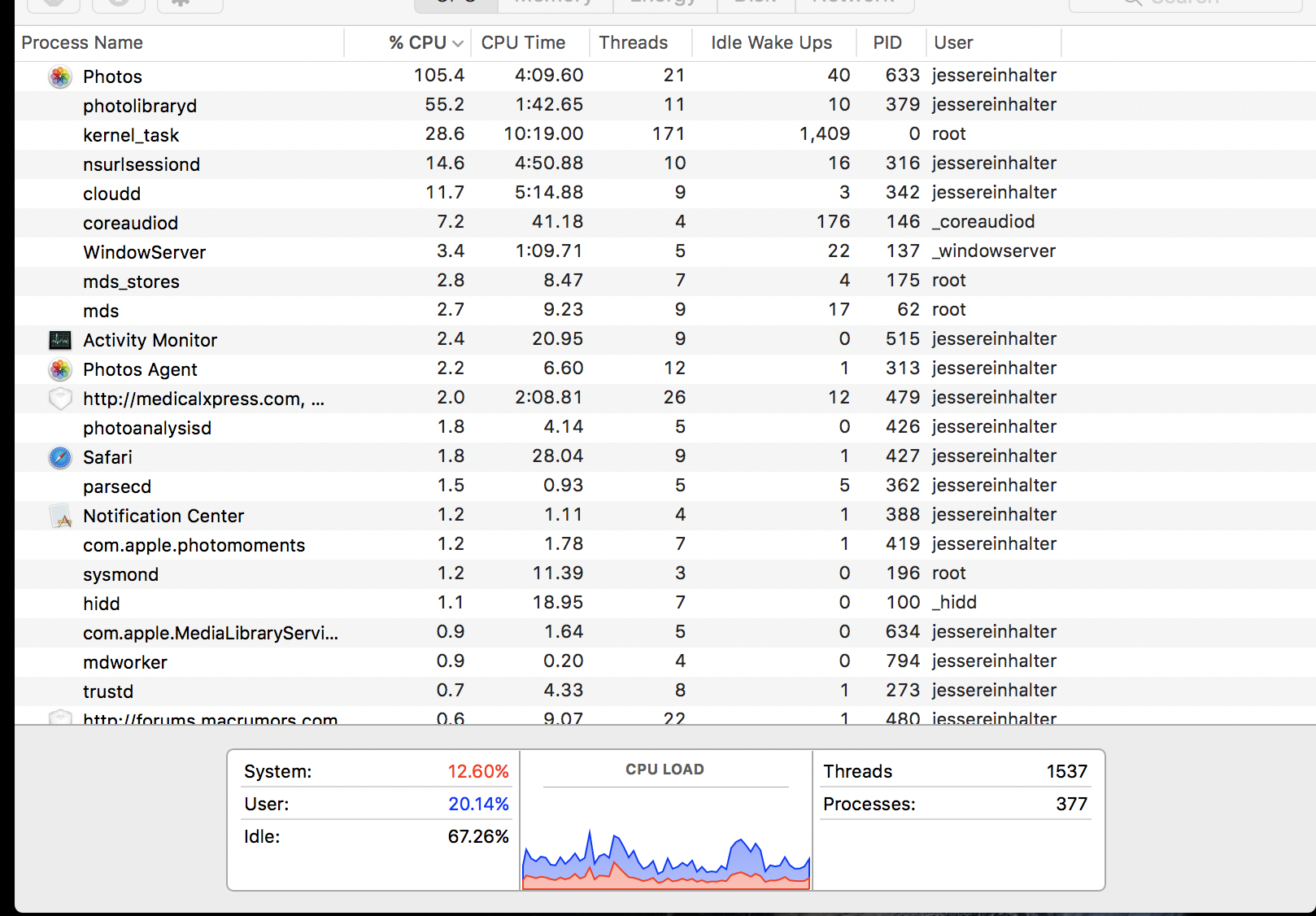Select the nsurlsessiond process
The image size is (1316, 916).
665,164
